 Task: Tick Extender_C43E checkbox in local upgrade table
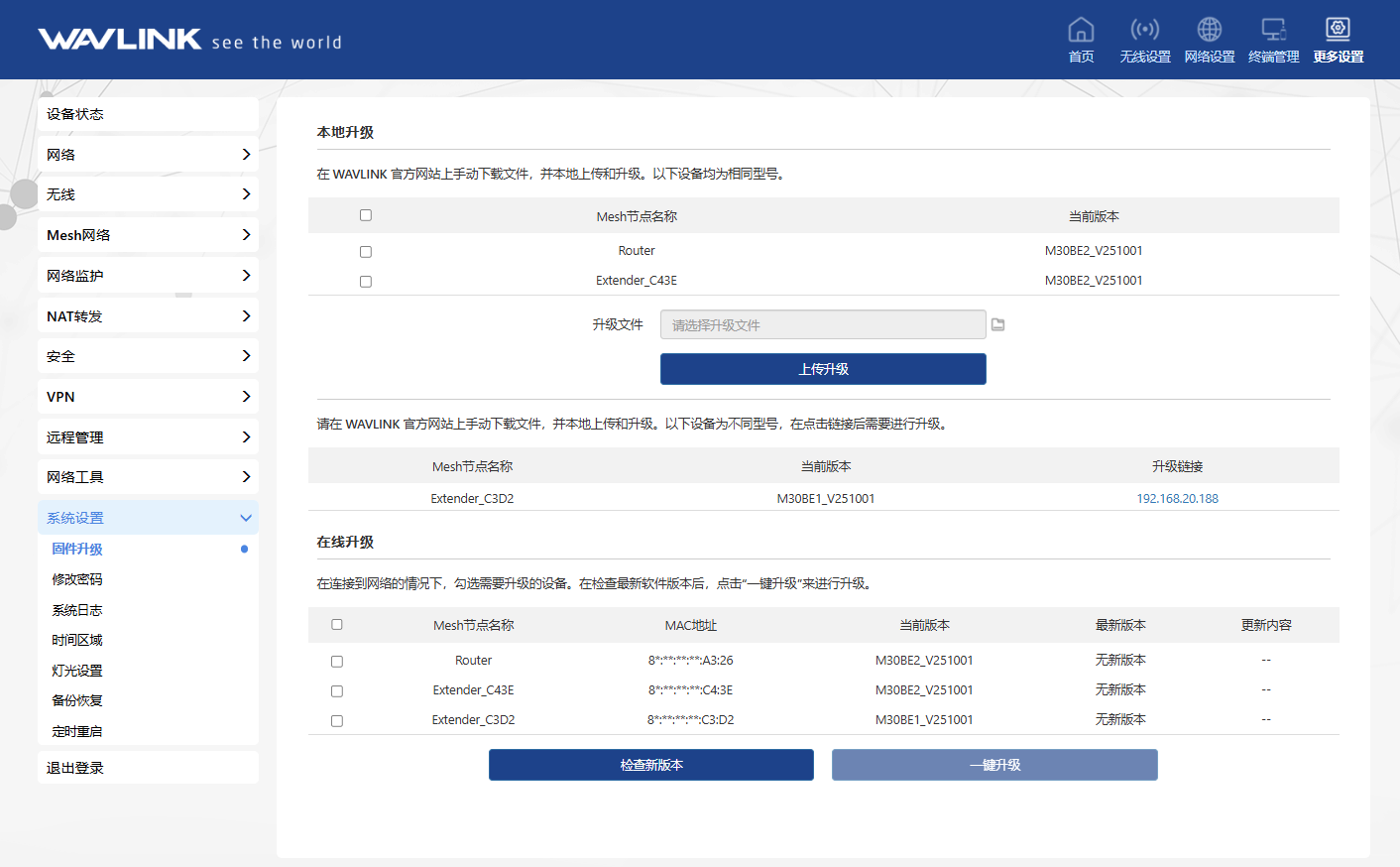(366, 282)
